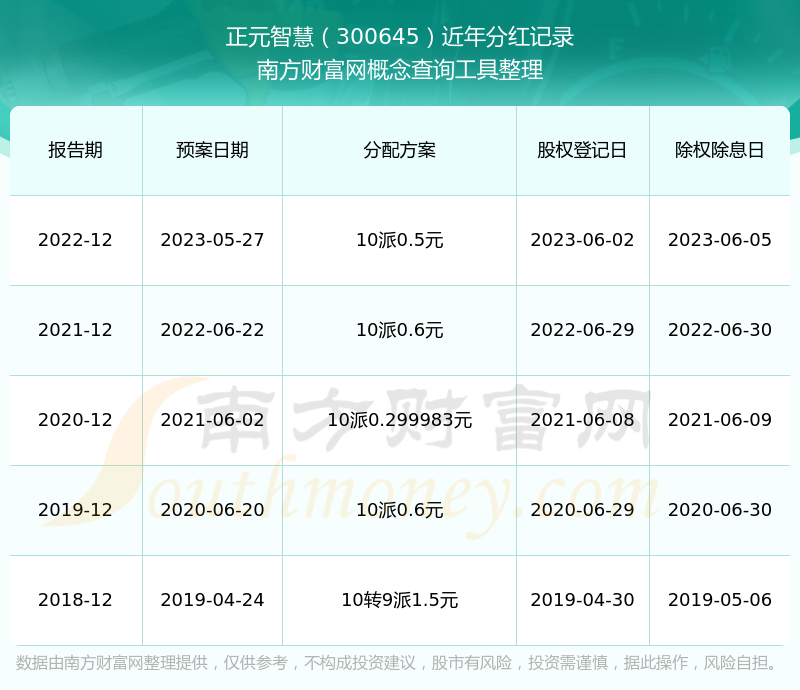Click ex-dividend date 2023-06-05
Viewport: 800px width, 690px height.
(x=719, y=240)
